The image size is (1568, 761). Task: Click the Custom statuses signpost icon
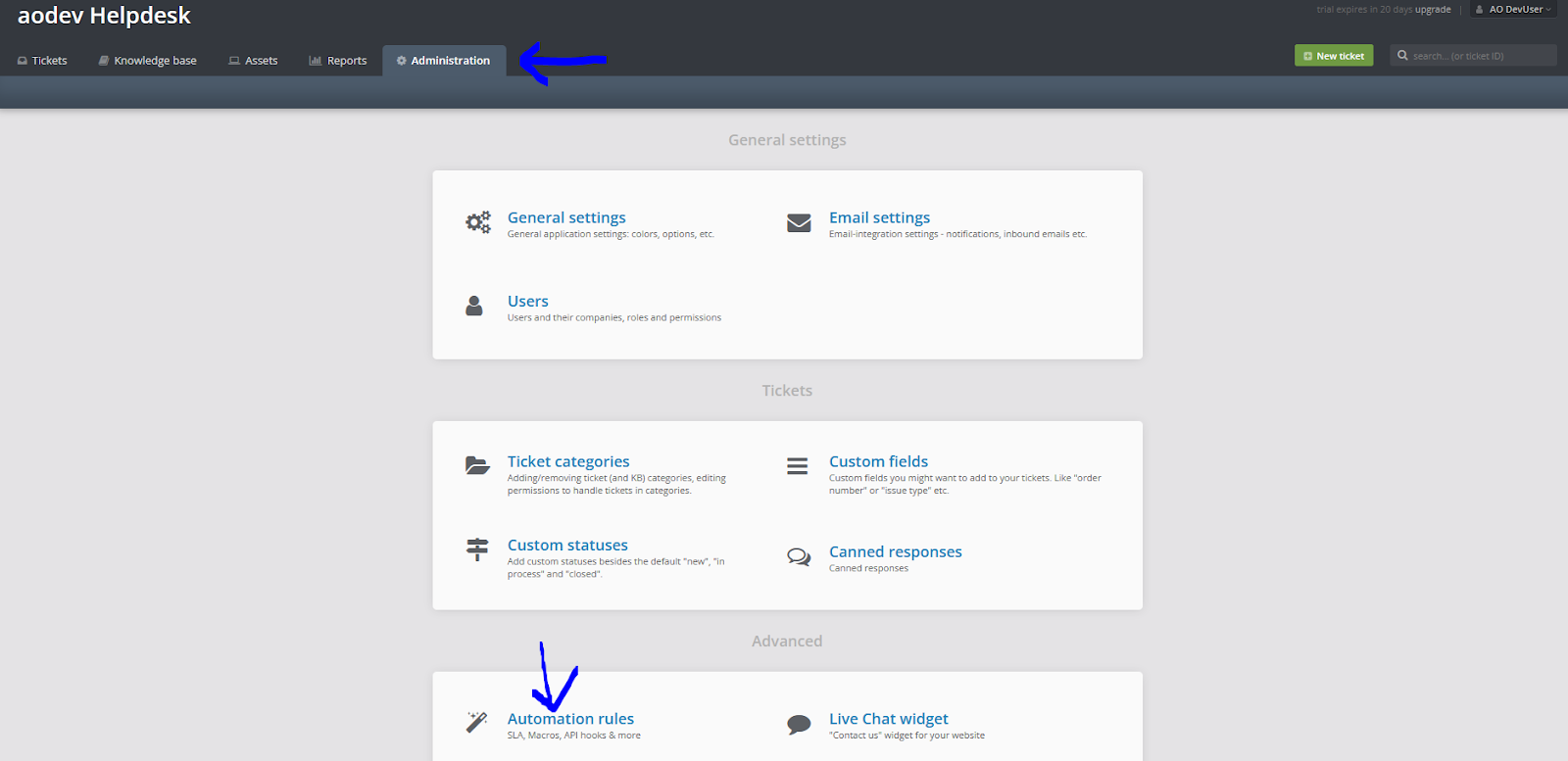pyautogui.click(x=477, y=549)
